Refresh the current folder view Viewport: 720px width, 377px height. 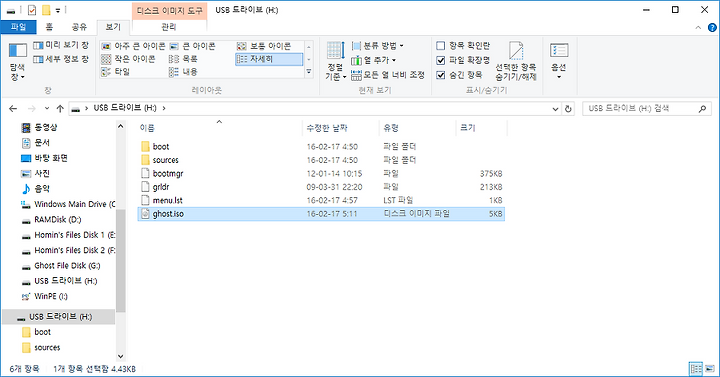pos(568,109)
